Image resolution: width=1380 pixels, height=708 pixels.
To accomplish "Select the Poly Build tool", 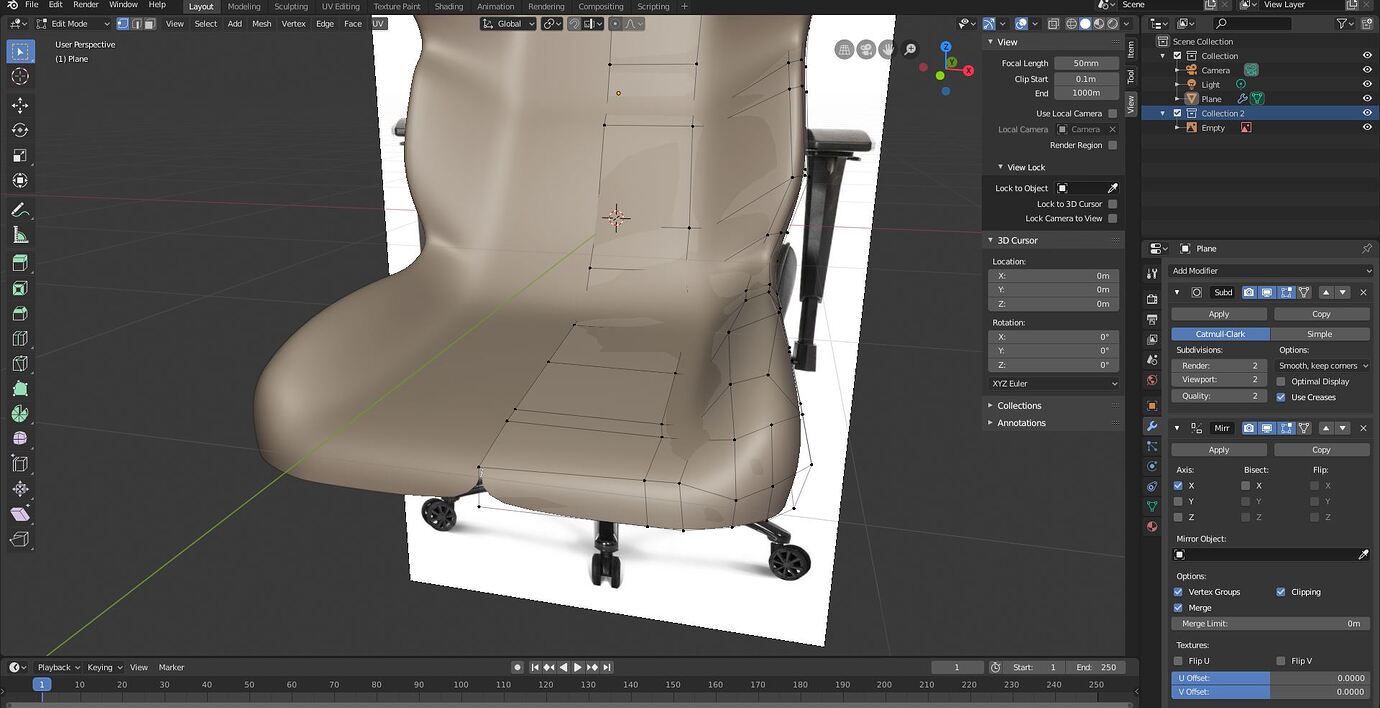I will point(20,388).
